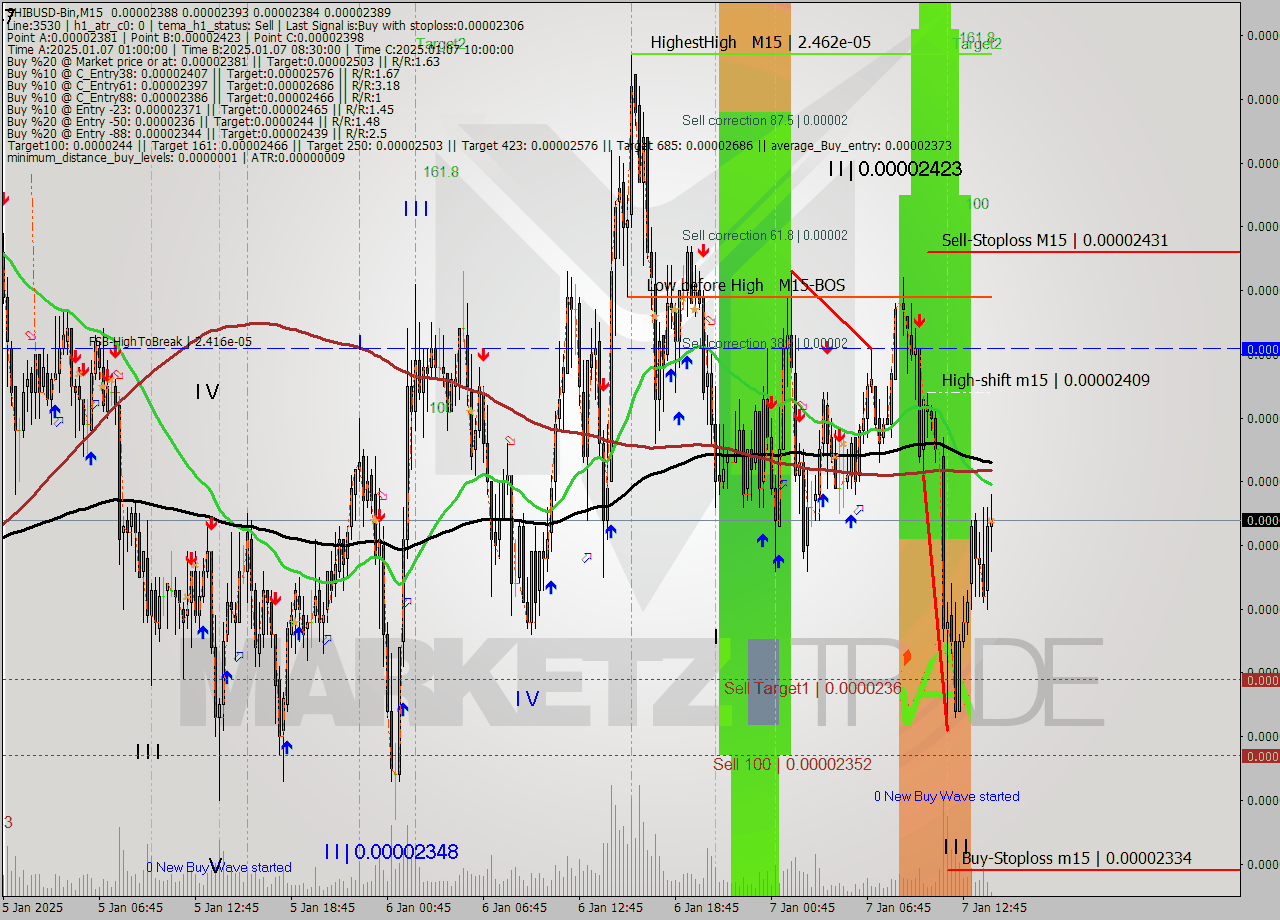
Task: Select the blue I V wave label
Action: point(528,699)
